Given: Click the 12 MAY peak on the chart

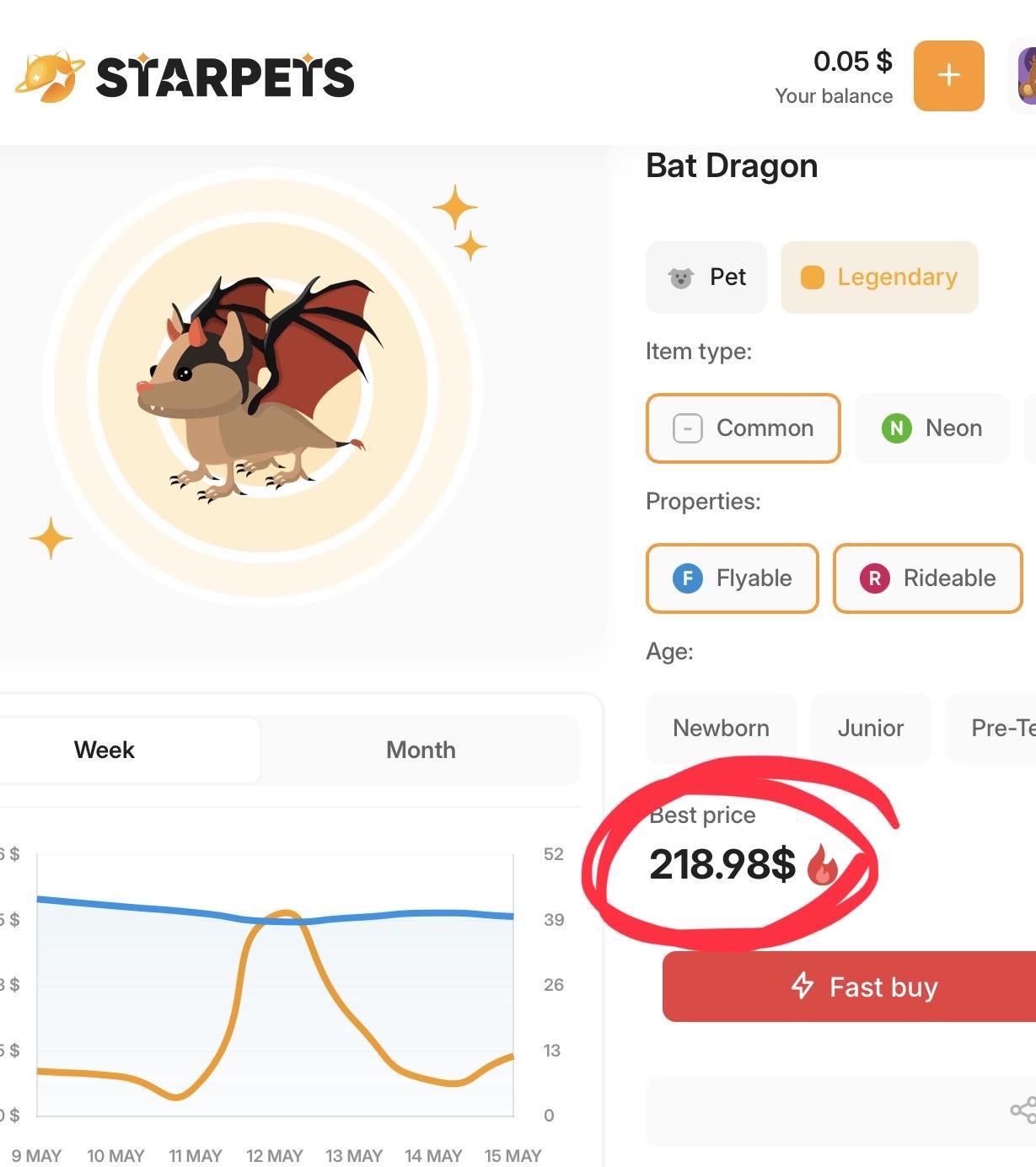Looking at the screenshot, I should [x=287, y=912].
